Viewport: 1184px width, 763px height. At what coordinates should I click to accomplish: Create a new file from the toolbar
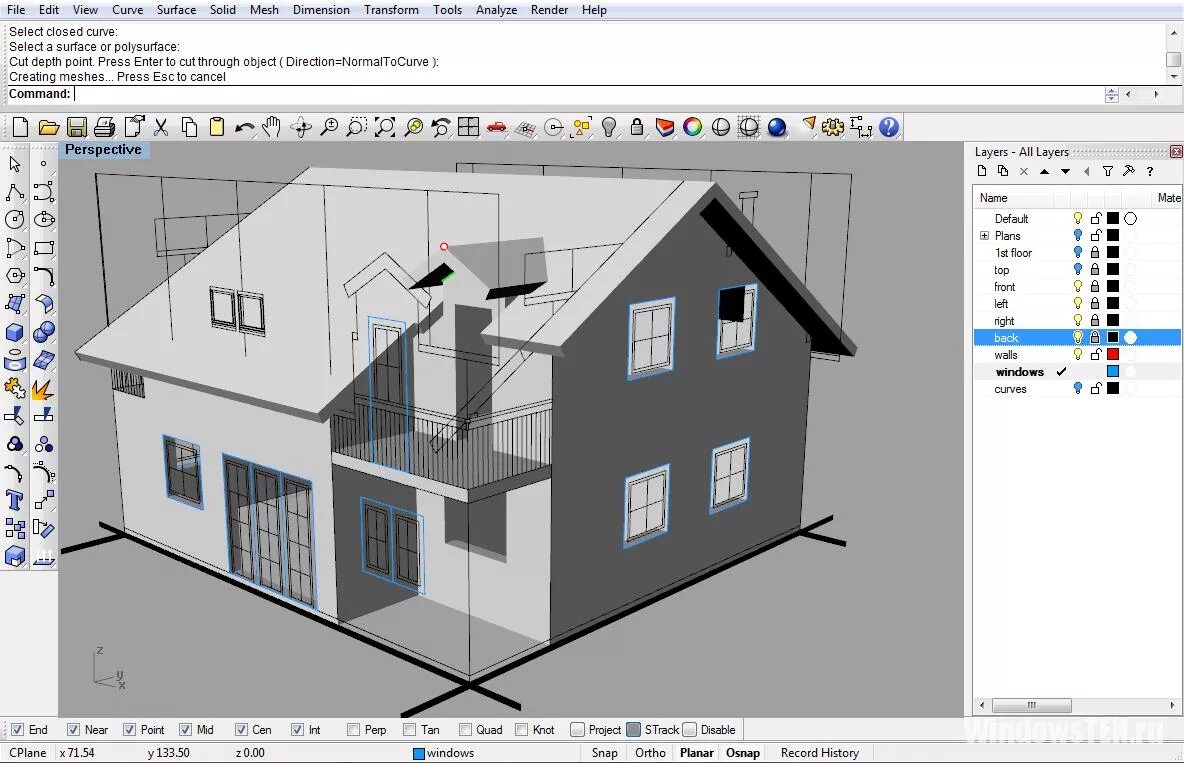(20, 127)
